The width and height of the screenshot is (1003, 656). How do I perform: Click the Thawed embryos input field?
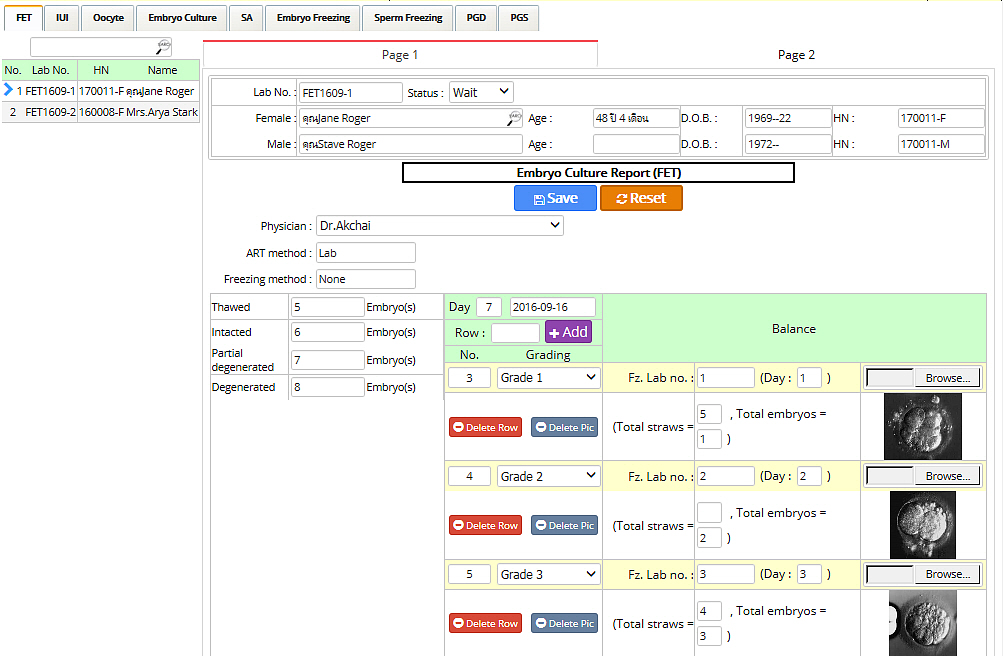327,307
